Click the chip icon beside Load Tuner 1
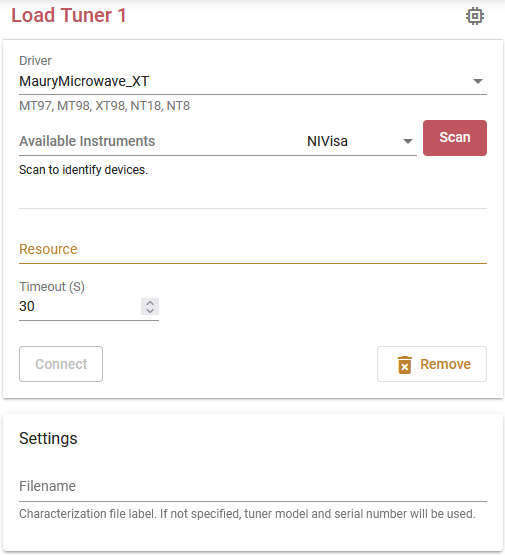Screen dimensions: 505x555 click(x=475, y=16)
